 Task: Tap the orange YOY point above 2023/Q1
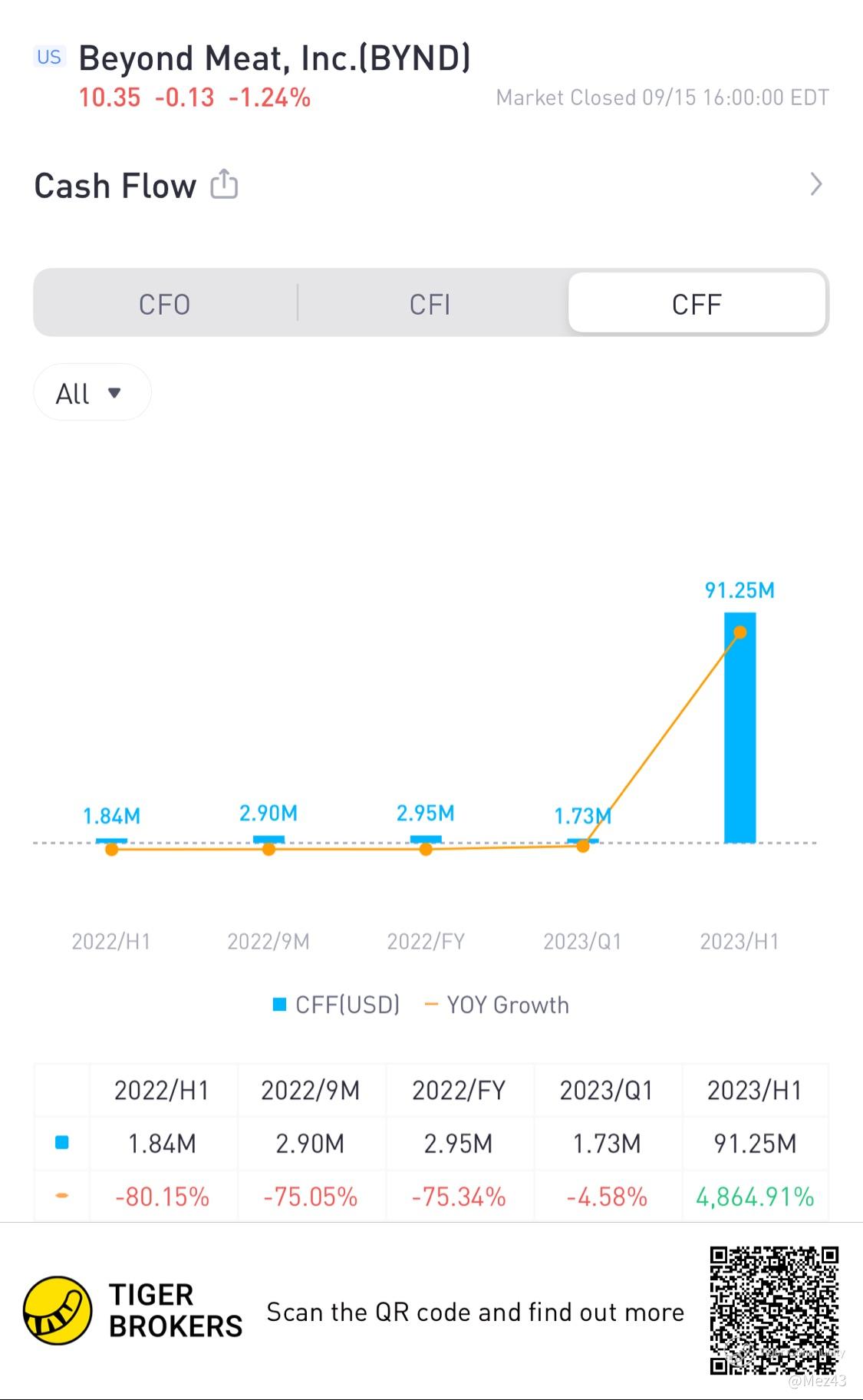[x=583, y=846]
